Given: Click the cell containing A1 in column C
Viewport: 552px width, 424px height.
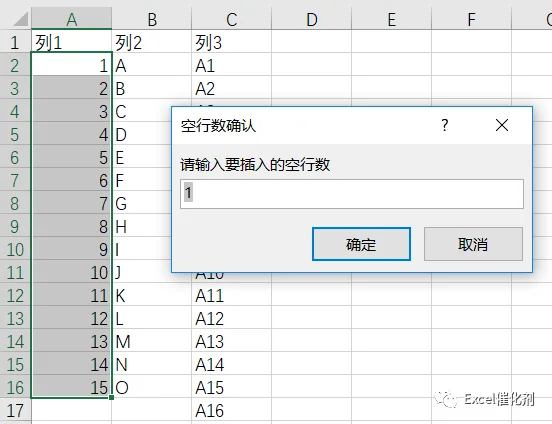Looking at the screenshot, I should point(232,65).
